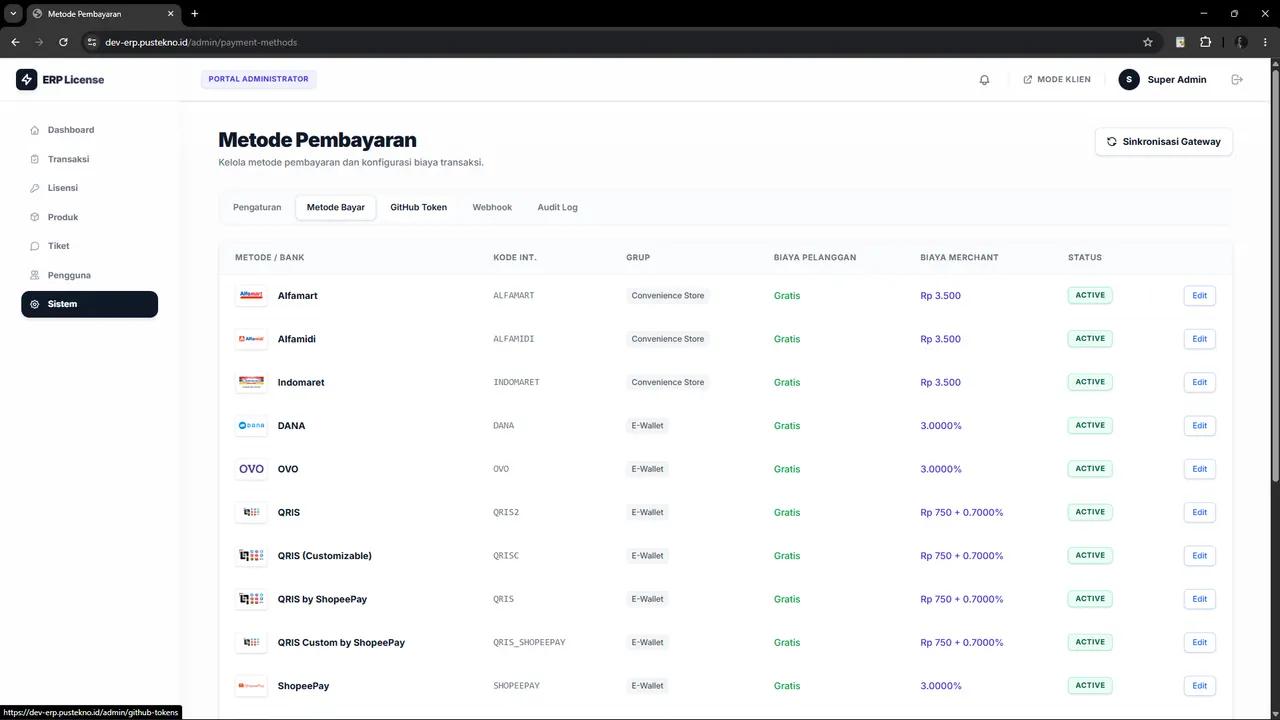Click the Indomaret logo thumbnail

pyautogui.click(x=251, y=382)
